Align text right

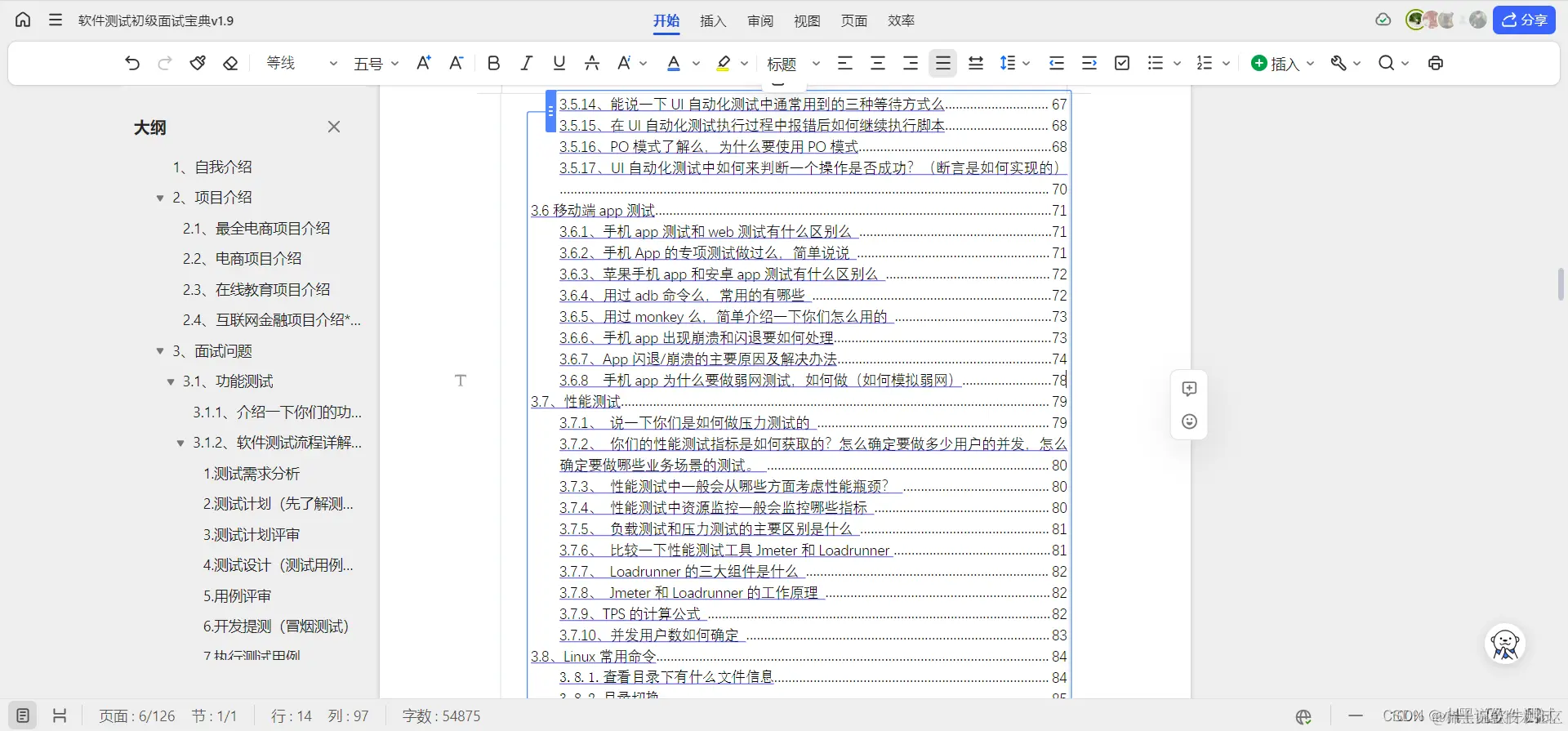click(911, 63)
